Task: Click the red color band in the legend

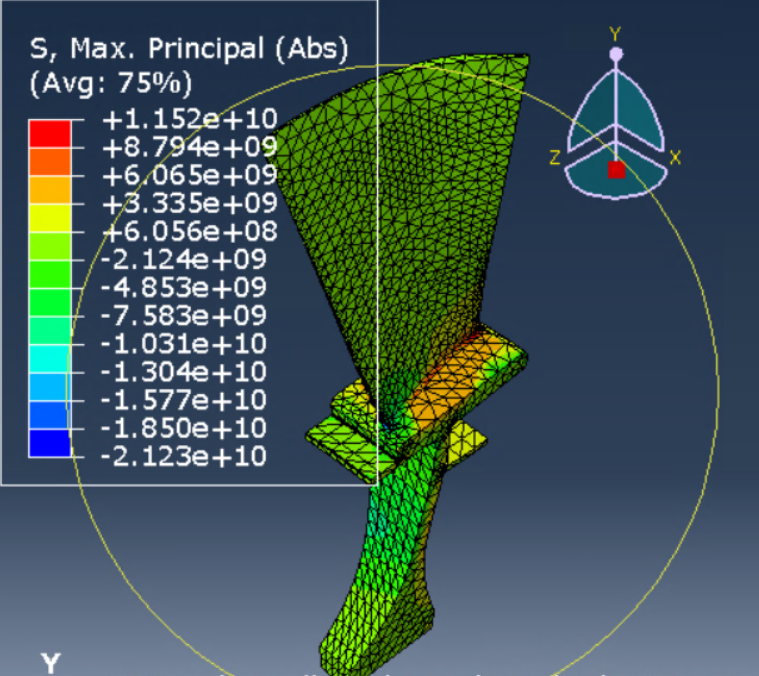Action: 50,134
